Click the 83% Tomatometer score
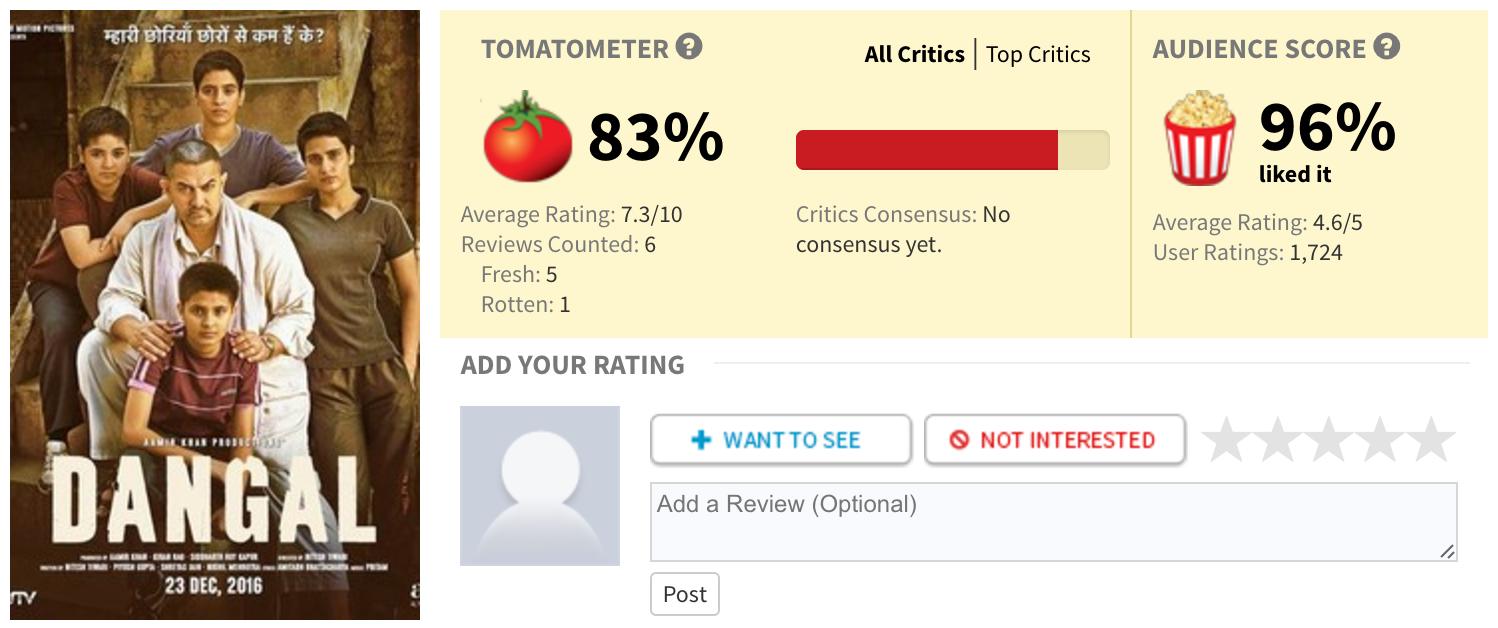 click(x=655, y=138)
